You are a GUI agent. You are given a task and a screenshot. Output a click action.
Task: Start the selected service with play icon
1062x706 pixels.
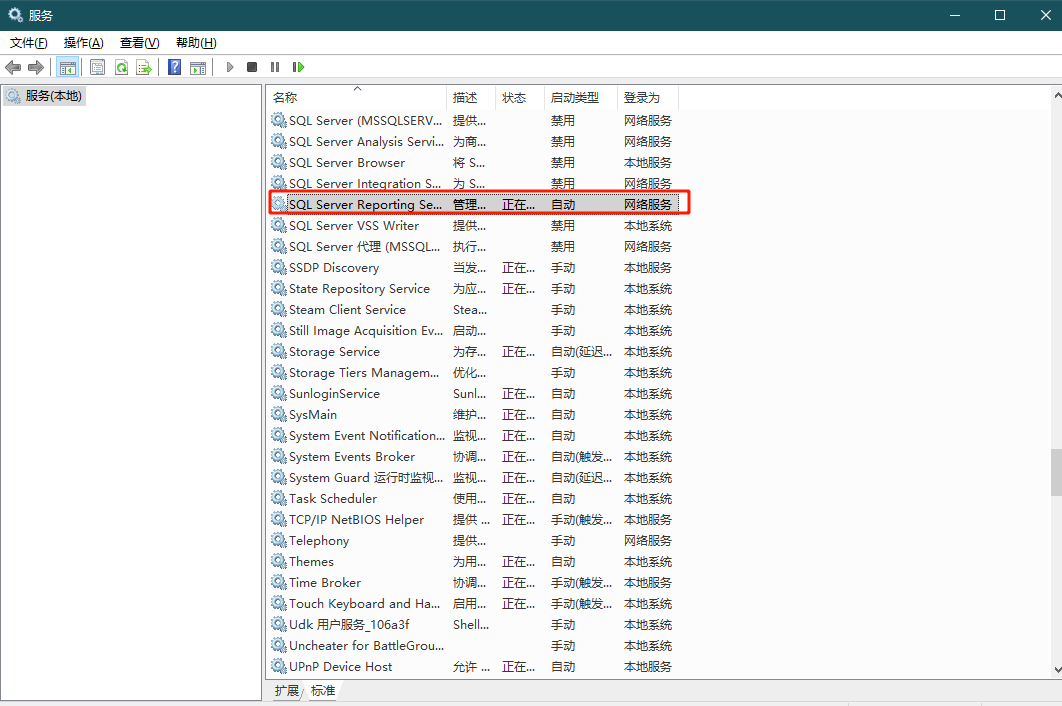click(230, 67)
